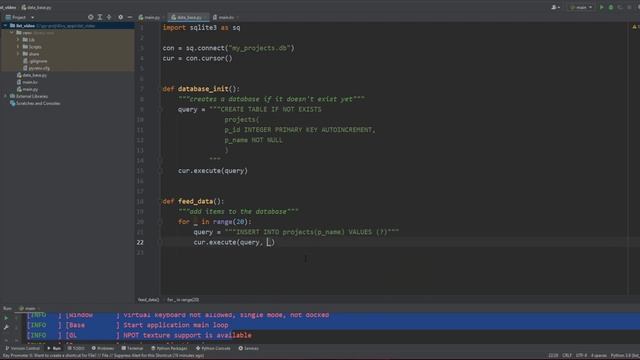
Task: Collapse the project root folder node
Action: [x=5, y=25]
